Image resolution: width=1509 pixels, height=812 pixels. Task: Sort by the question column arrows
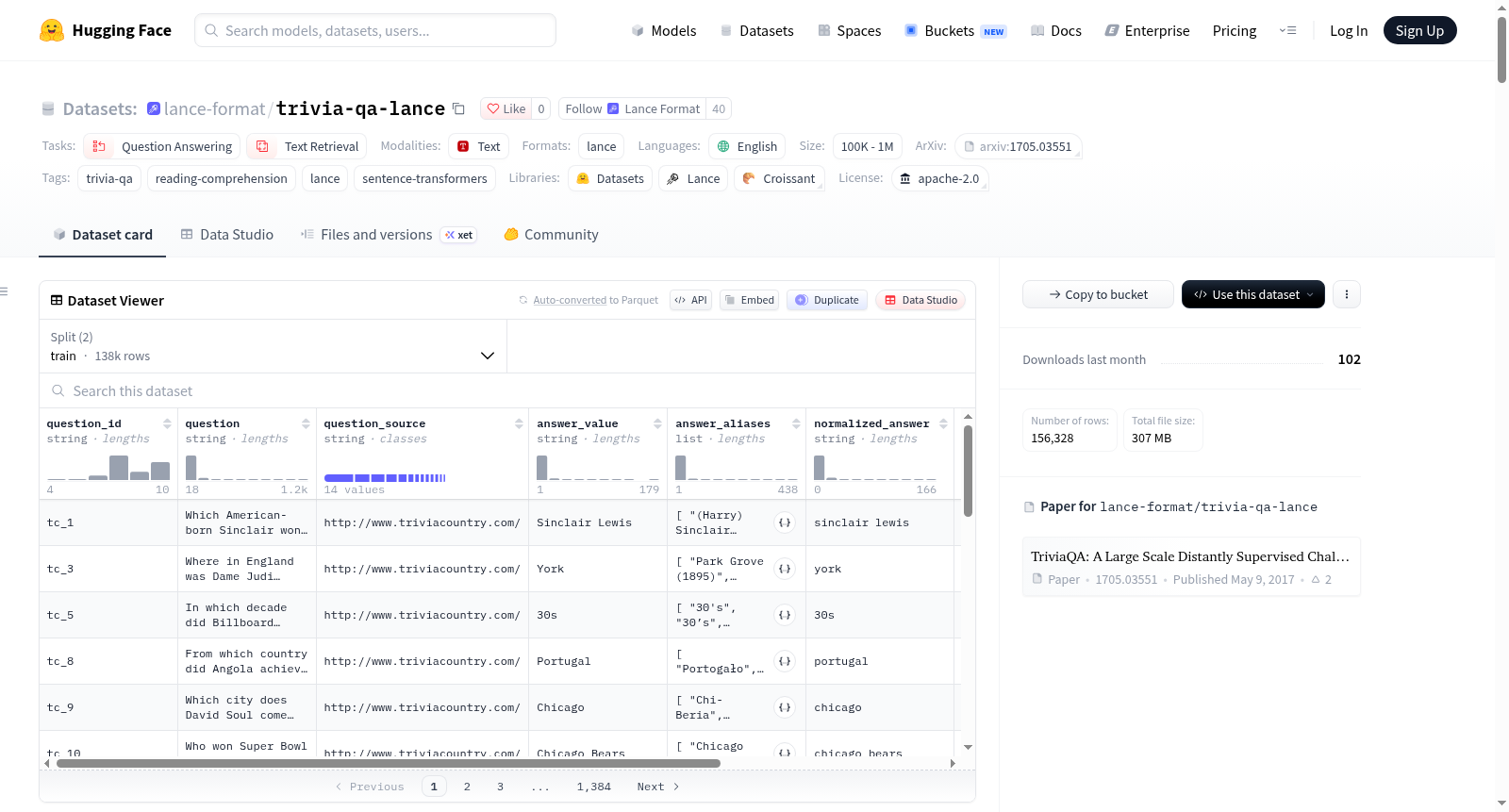pos(306,423)
